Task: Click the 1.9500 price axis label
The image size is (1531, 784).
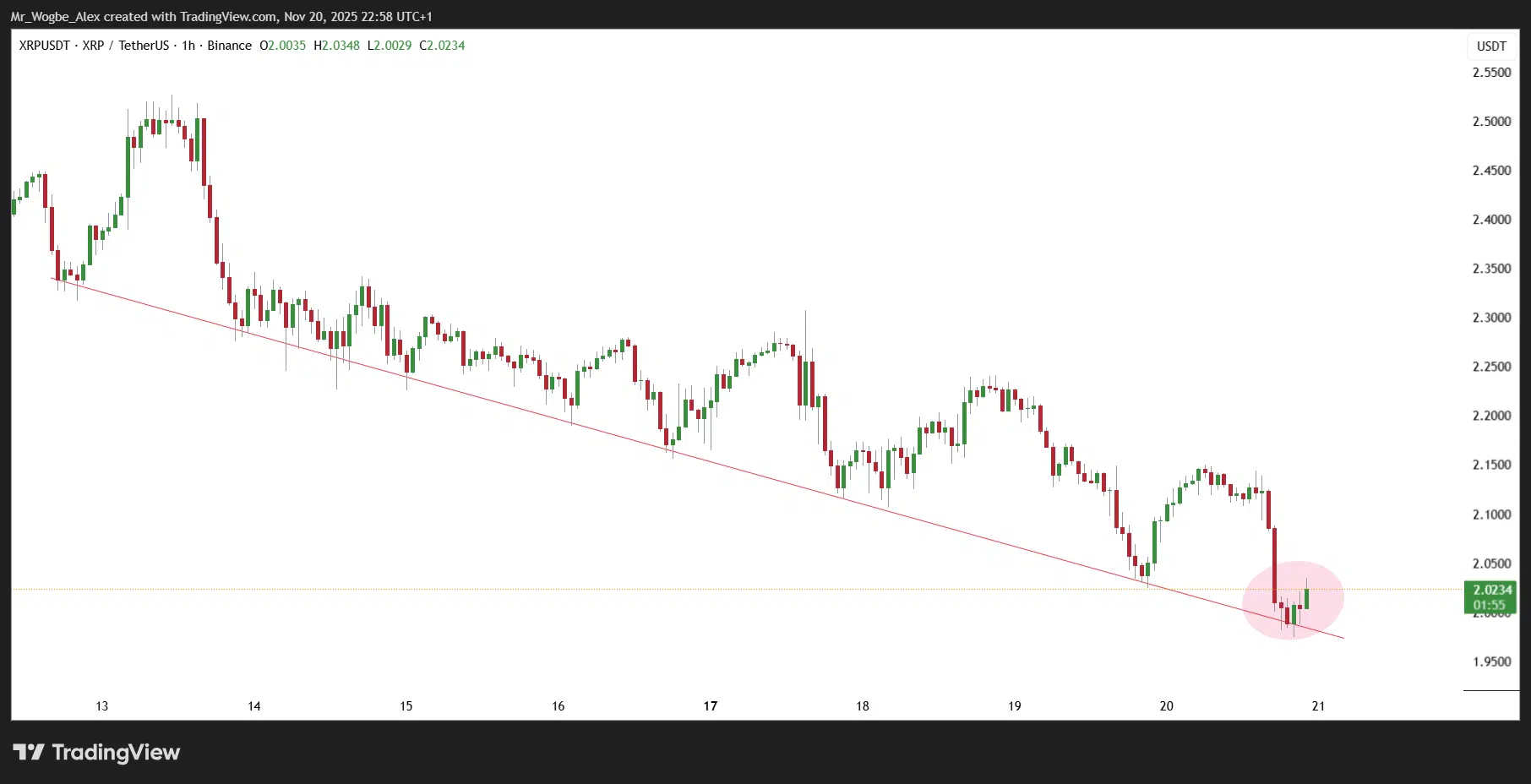Action: [x=1491, y=661]
